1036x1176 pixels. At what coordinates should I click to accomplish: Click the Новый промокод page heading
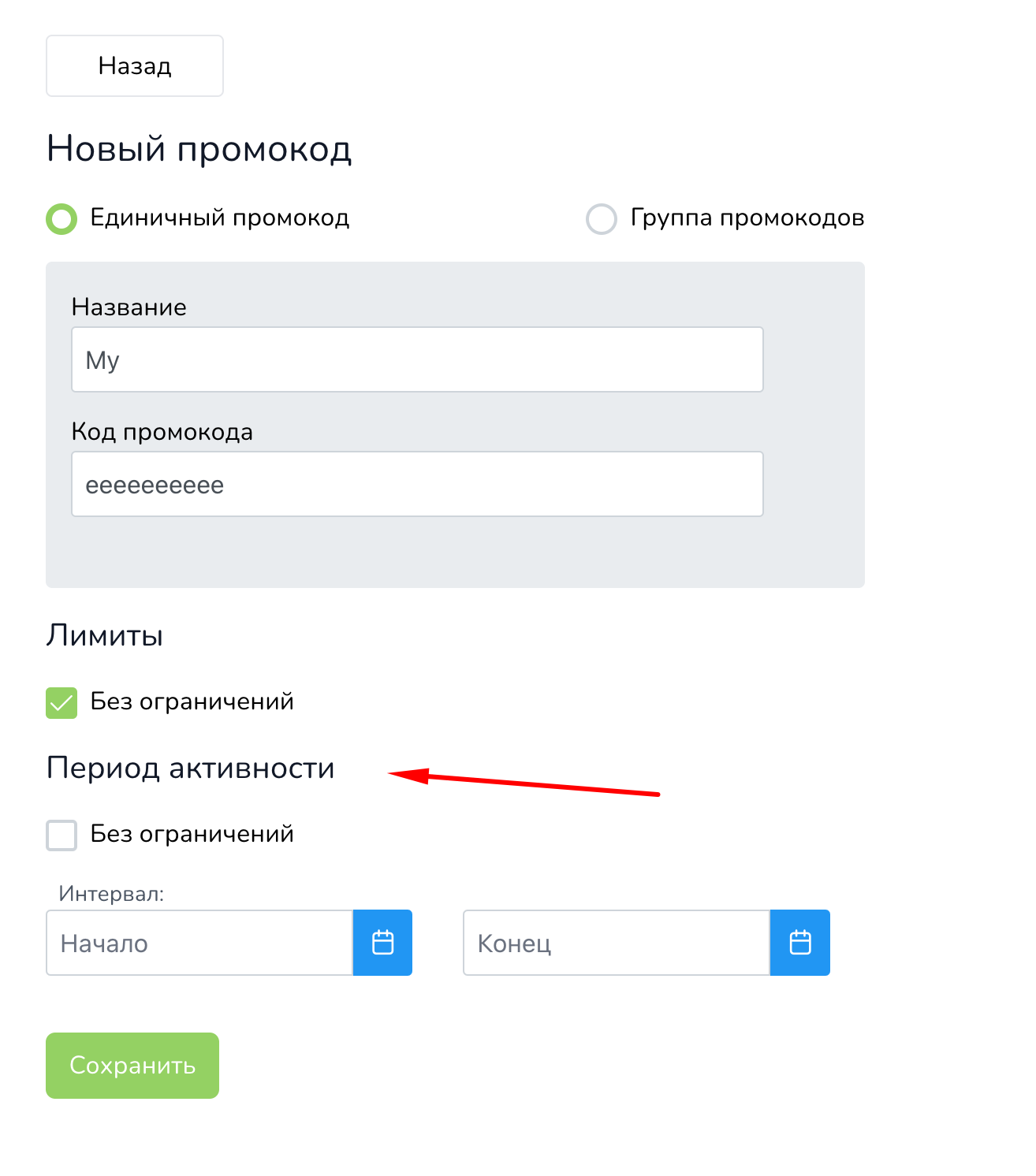[199, 148]
